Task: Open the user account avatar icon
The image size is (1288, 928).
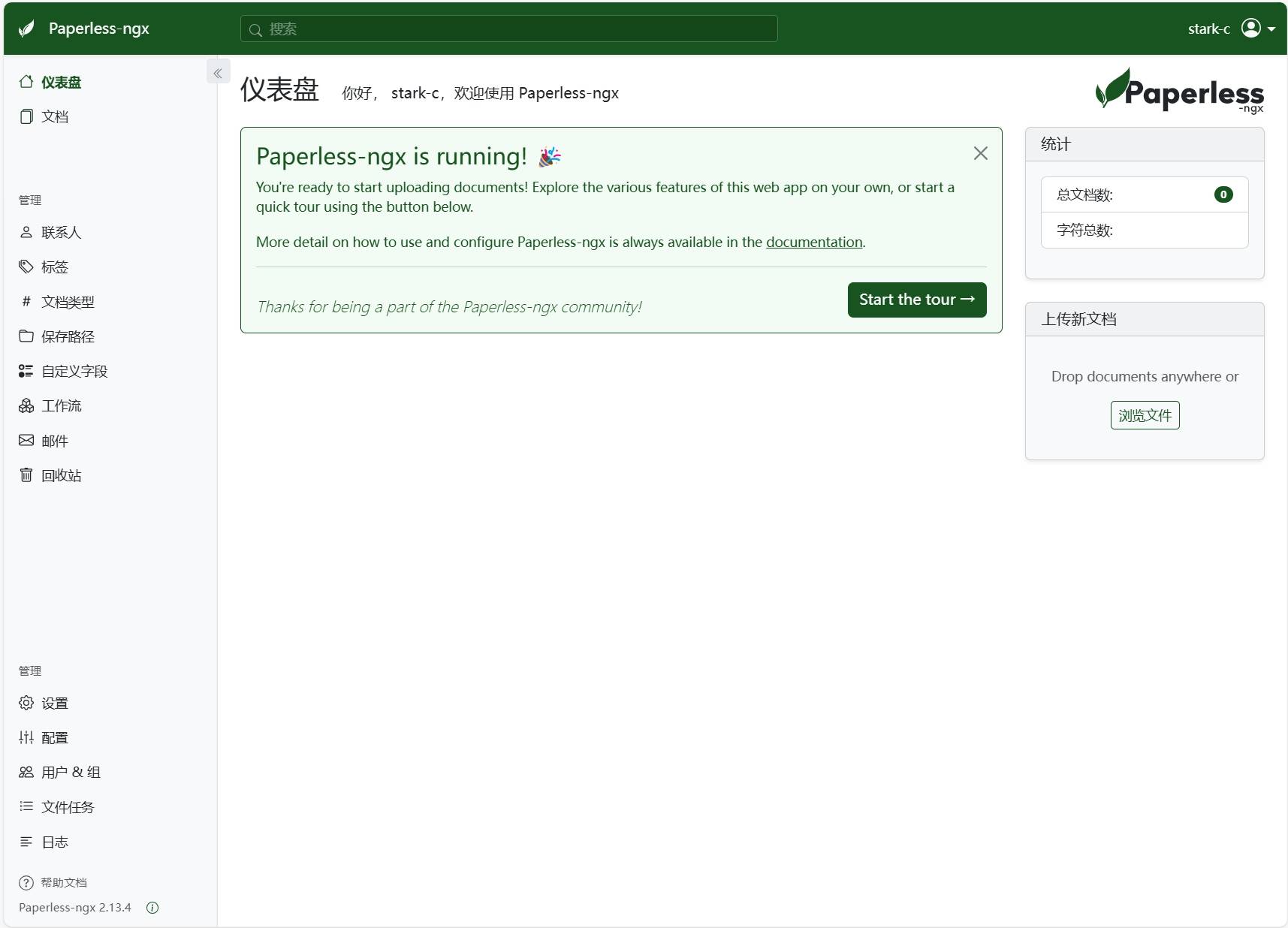Action: coord(1250,29)
